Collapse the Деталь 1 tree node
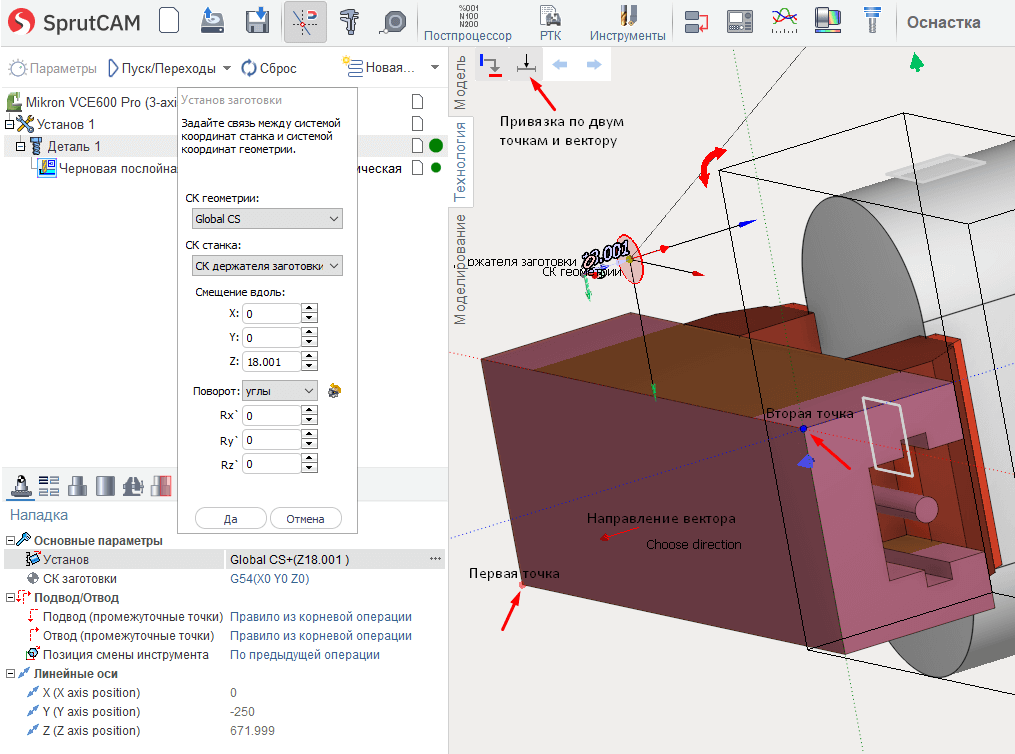The width and height of the screenshot is (1015, 754). [x=21, y=146]
